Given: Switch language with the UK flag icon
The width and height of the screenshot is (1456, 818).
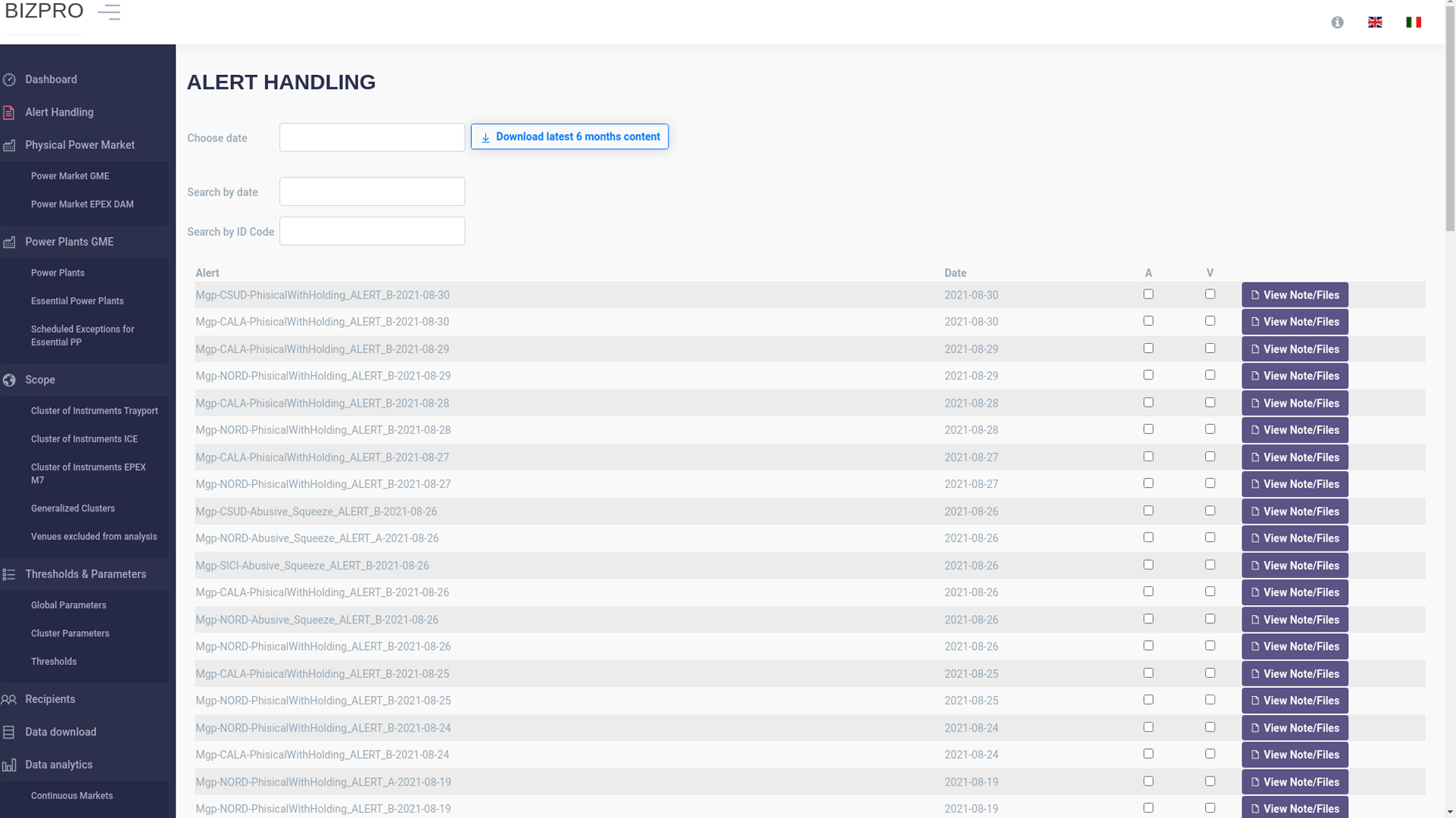Looking at the screenshot, I should (1375, 22).
